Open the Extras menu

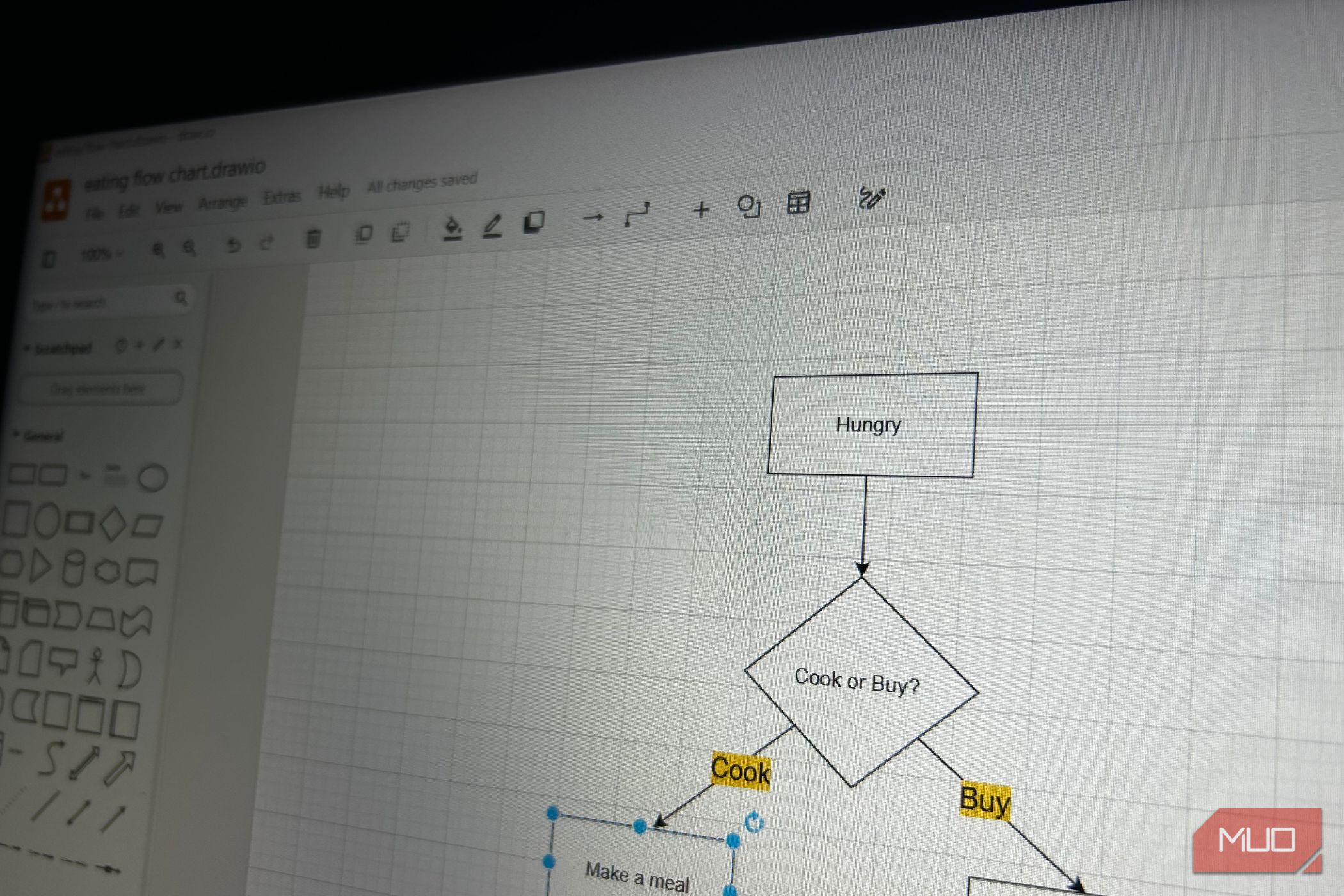click(284, 196)
